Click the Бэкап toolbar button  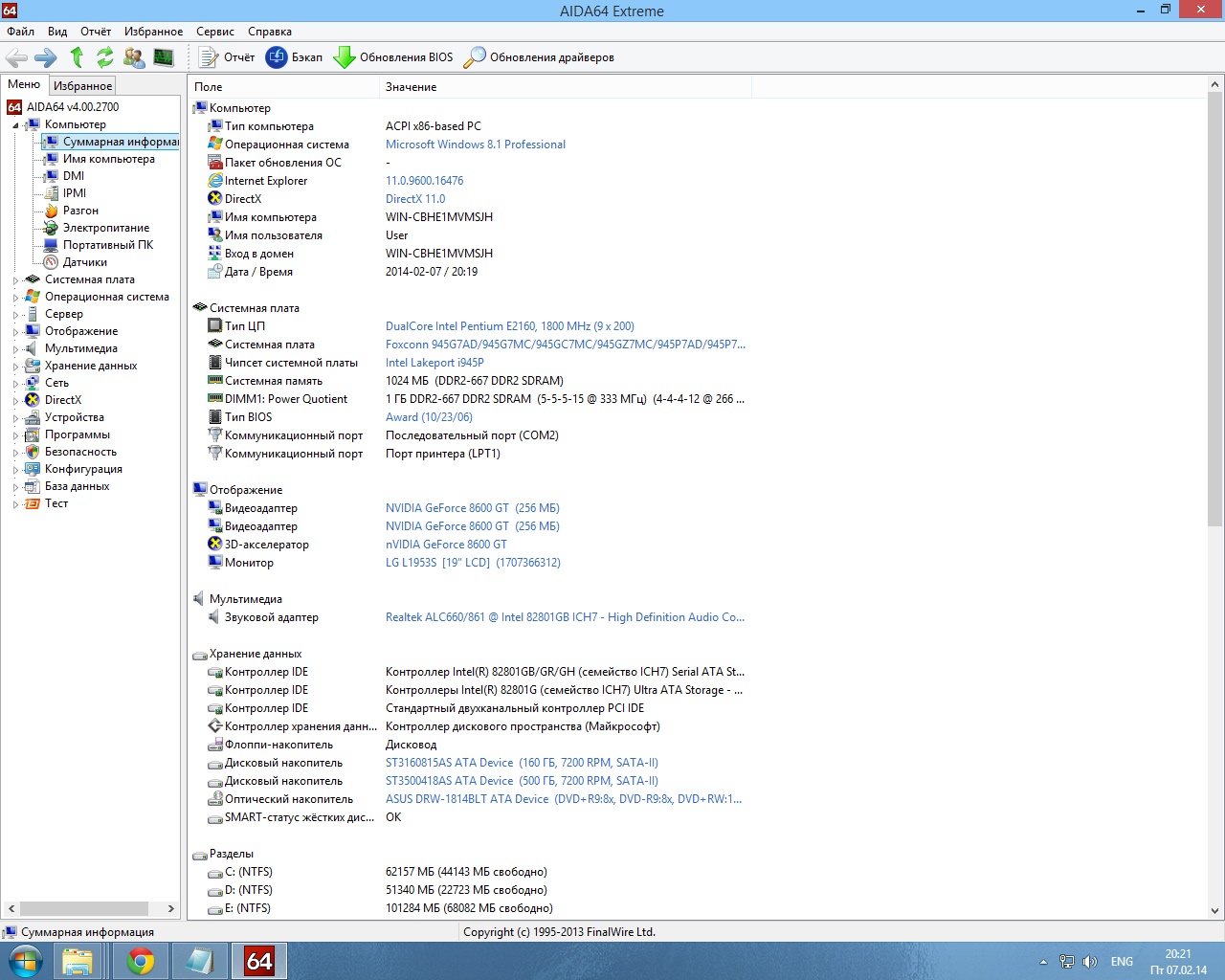tap(295, 57)
